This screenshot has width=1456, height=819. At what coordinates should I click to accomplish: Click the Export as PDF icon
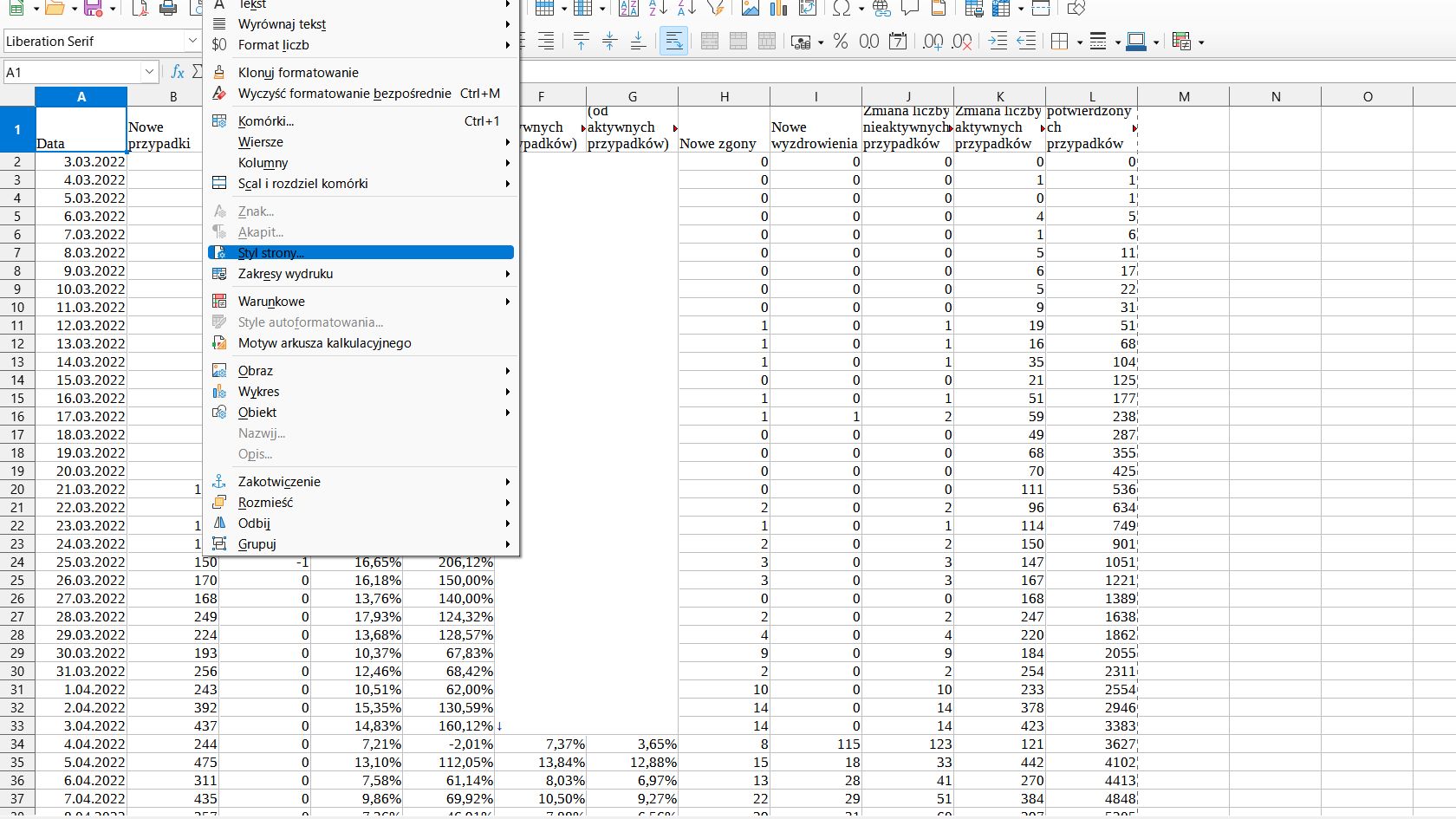pyautogui.click(x=140, y=9)
